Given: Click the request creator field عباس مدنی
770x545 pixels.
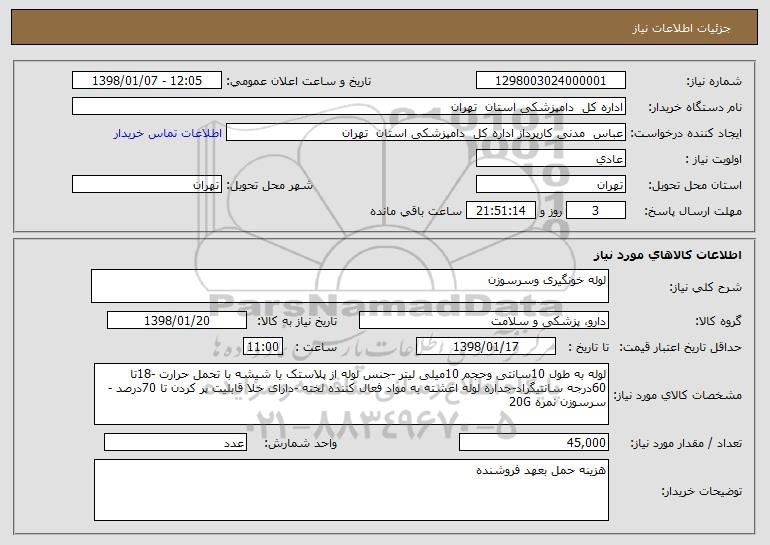Looking at the screenshot, I should pyautogui.click(x=426, y=133).
